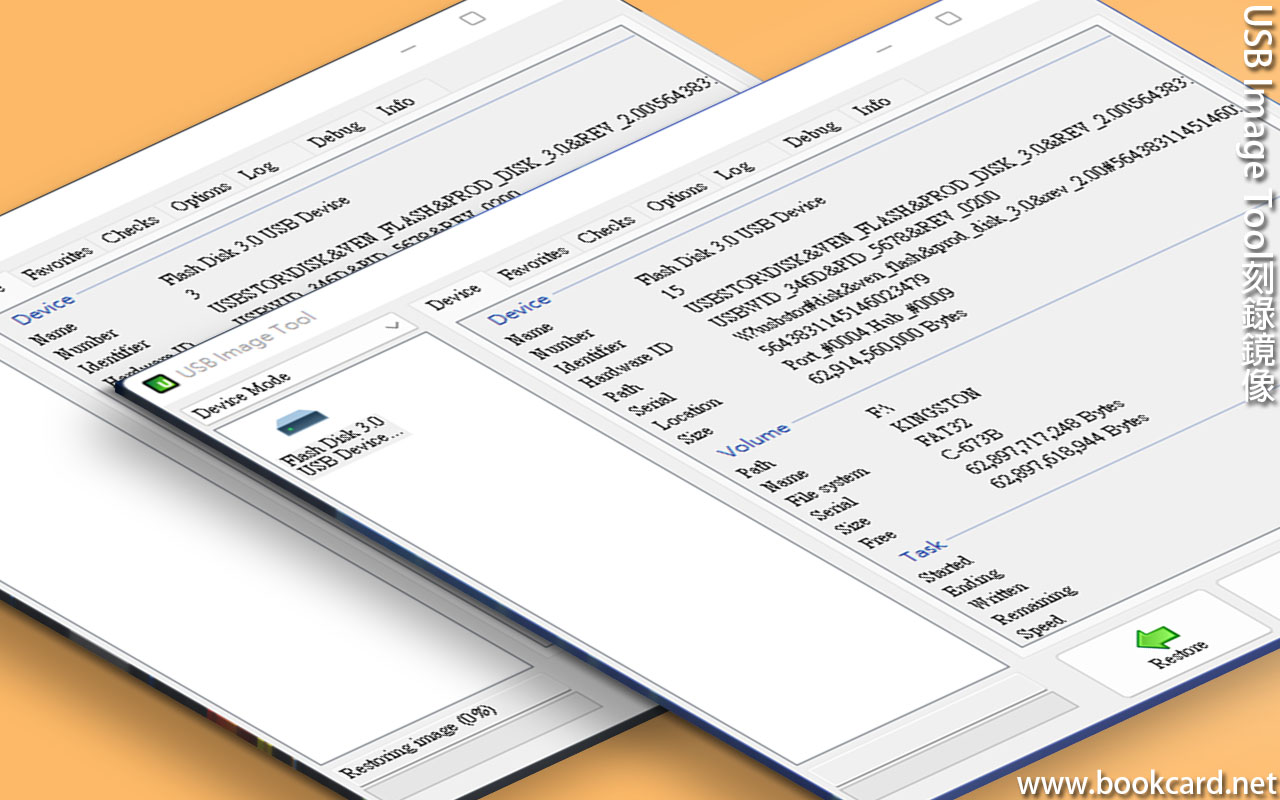
Task: Click volume name KINGSTON
Action: pyautogui.click(x=935, y=410)
